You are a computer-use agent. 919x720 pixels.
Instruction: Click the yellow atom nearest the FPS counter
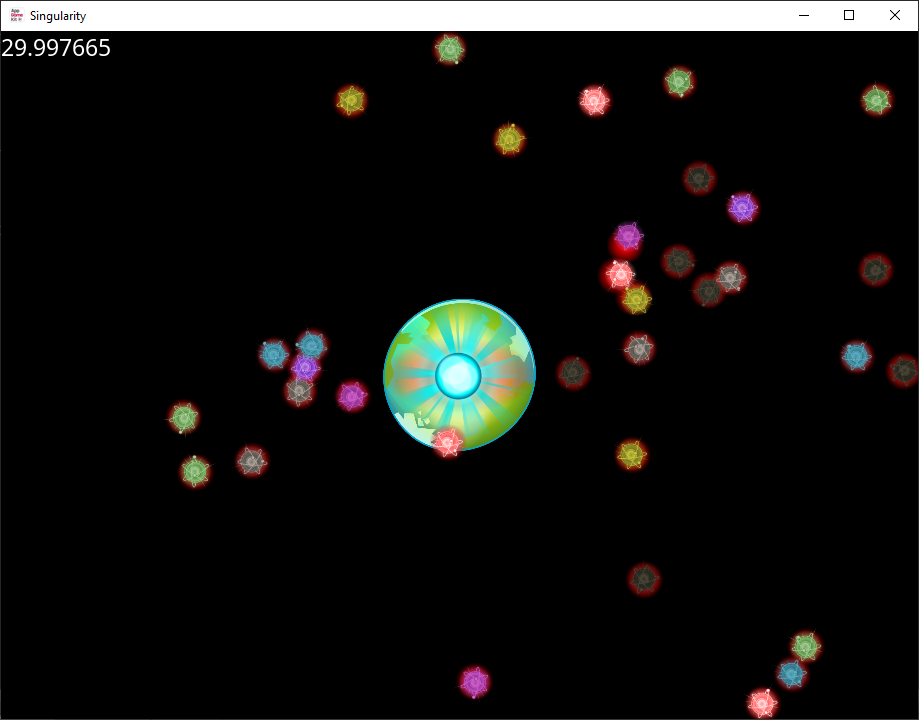click(x=351, y=100)
